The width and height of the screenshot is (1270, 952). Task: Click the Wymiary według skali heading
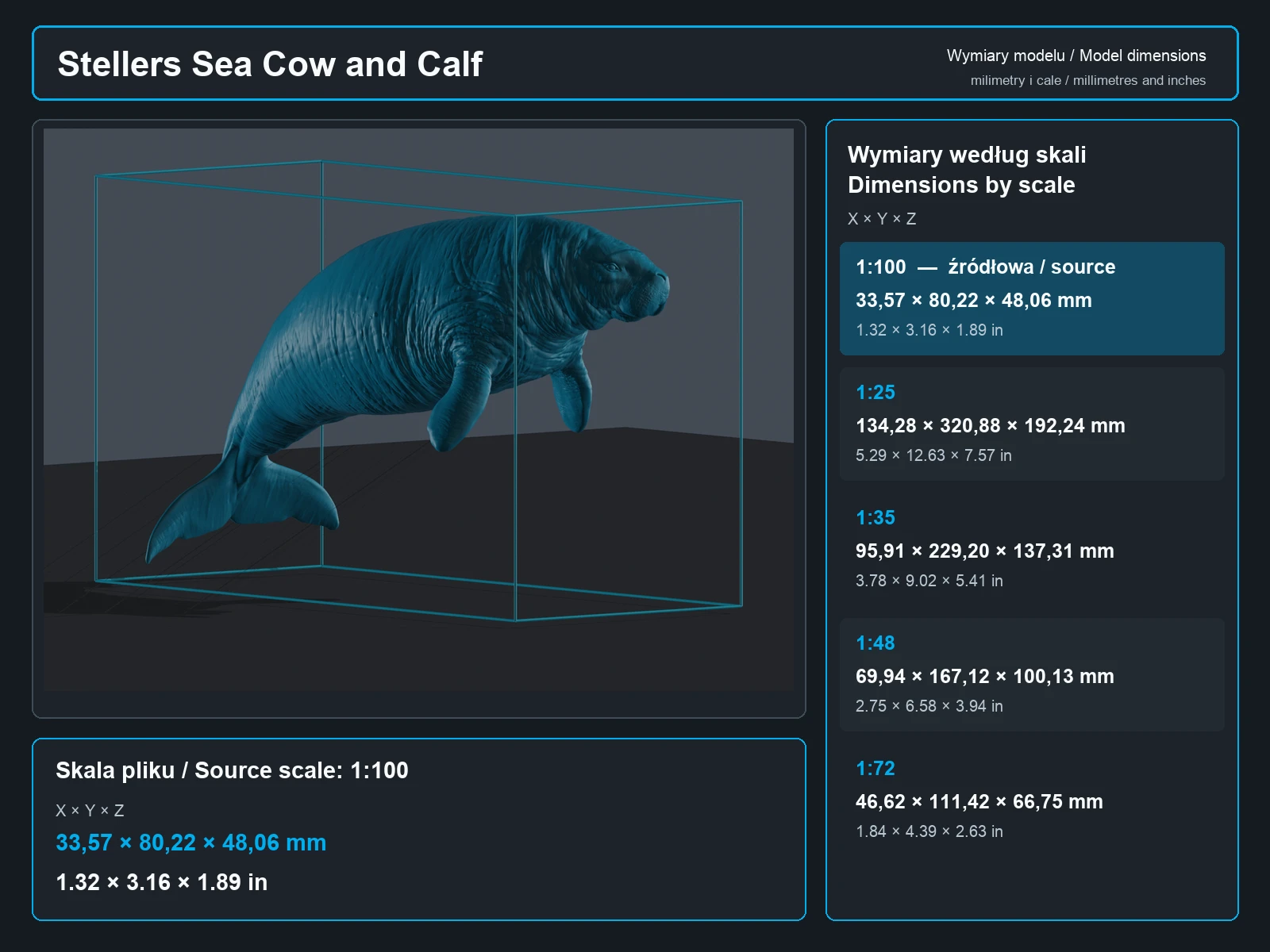click(x=967, y=155)
